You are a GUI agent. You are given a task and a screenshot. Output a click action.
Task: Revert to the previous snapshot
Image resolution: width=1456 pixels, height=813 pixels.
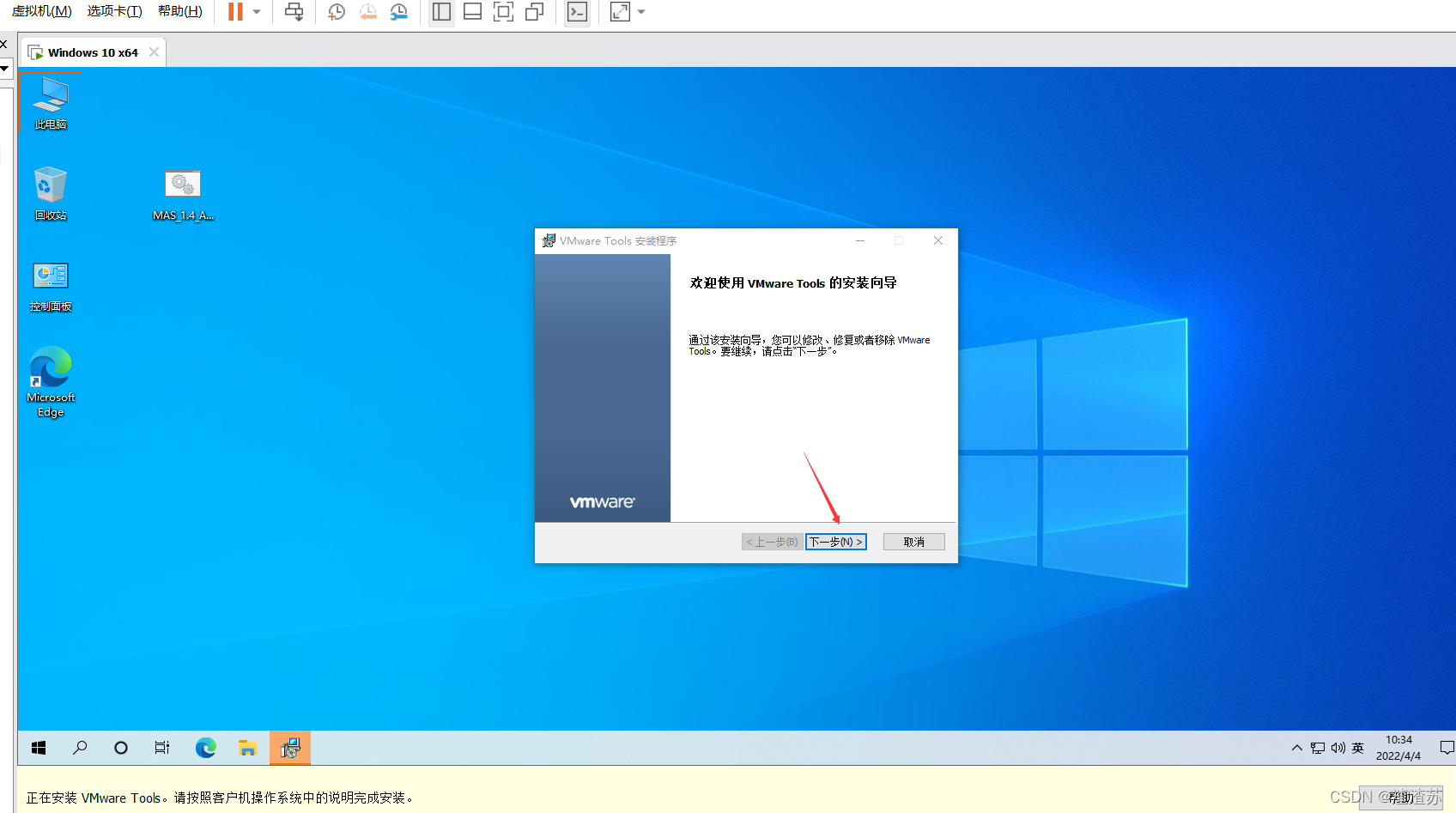pos(367,12)
